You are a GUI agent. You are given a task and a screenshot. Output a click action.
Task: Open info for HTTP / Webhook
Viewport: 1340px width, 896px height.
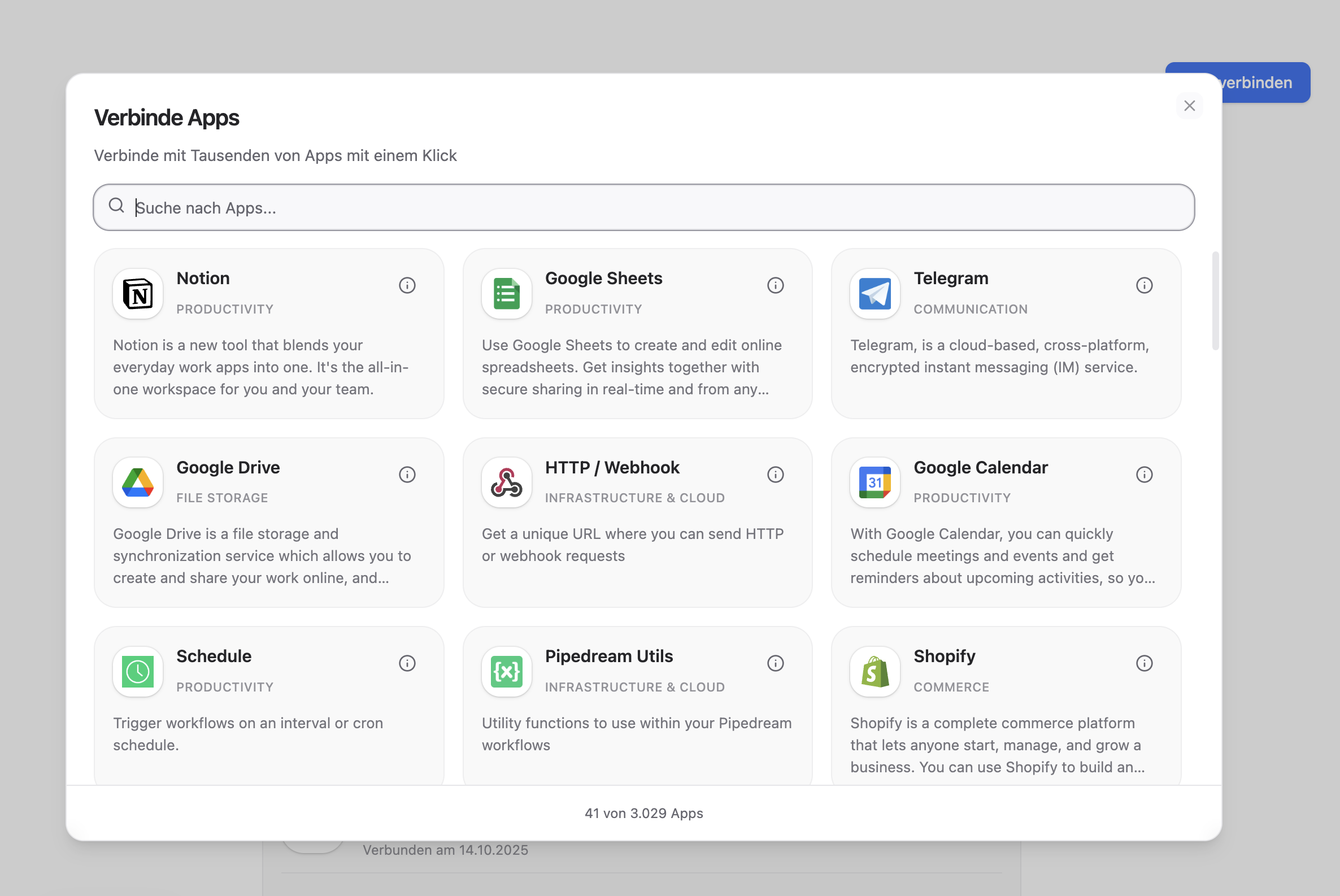pyautogui.click(x=776, y=475)
